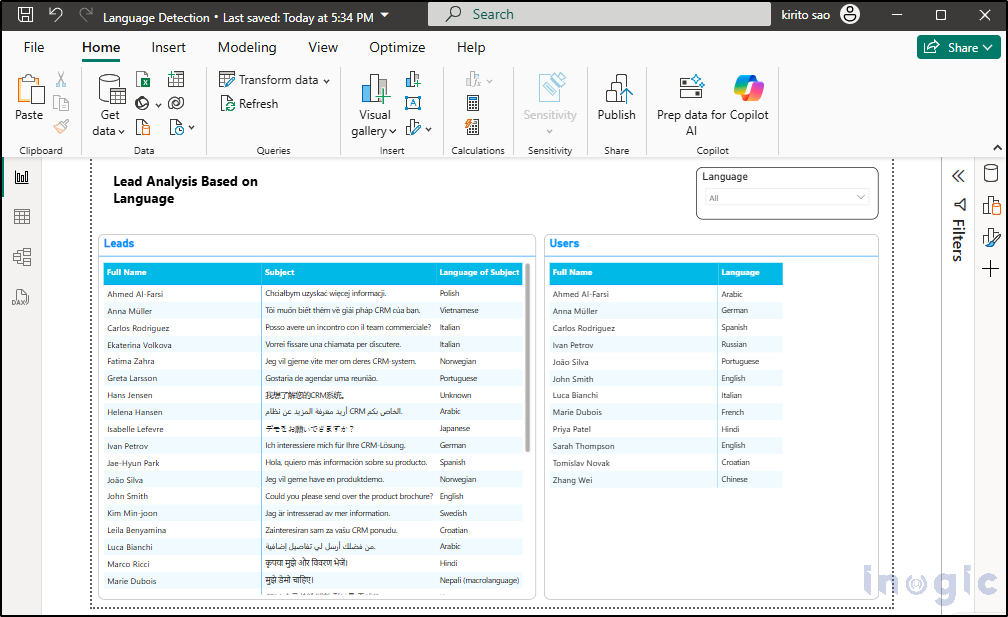
Task: Switch to Table view in left sidebar
Action: 22,217
